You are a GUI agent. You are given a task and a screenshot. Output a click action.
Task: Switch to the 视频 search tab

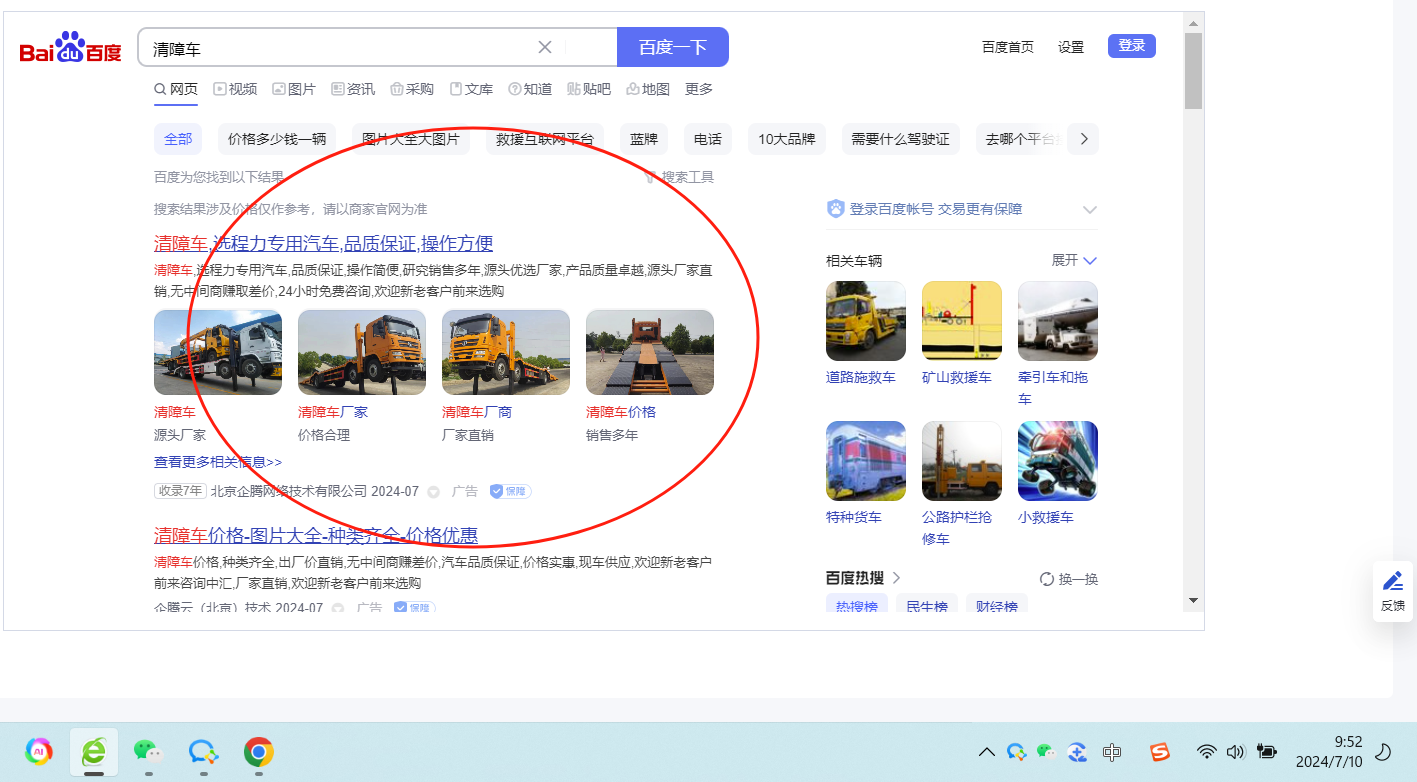(235, 89)
